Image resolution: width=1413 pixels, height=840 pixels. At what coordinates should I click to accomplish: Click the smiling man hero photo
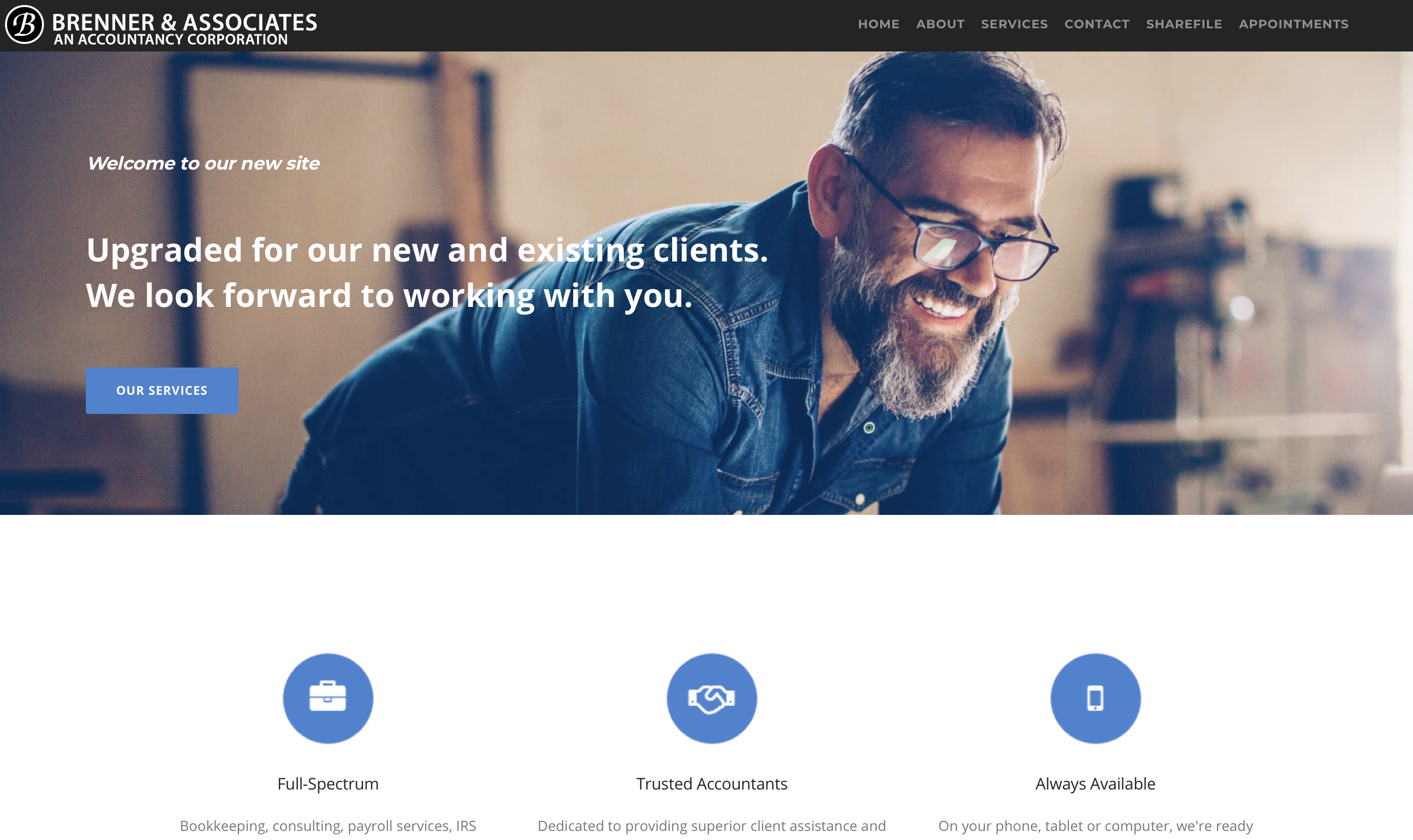(934, 283)
